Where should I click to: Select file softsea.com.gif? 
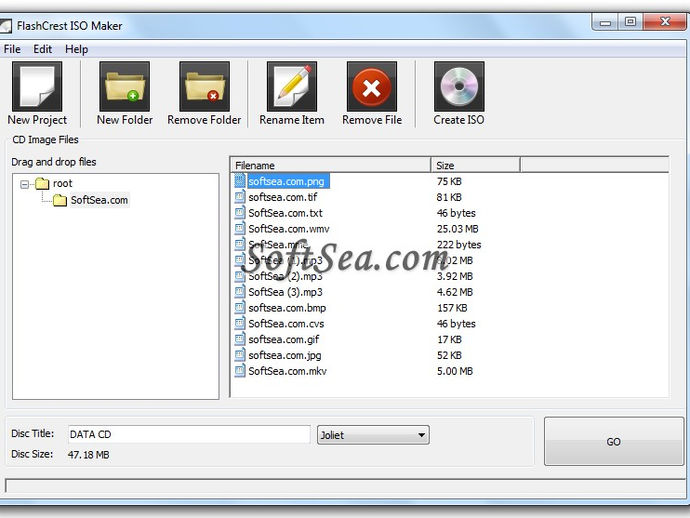283,340
